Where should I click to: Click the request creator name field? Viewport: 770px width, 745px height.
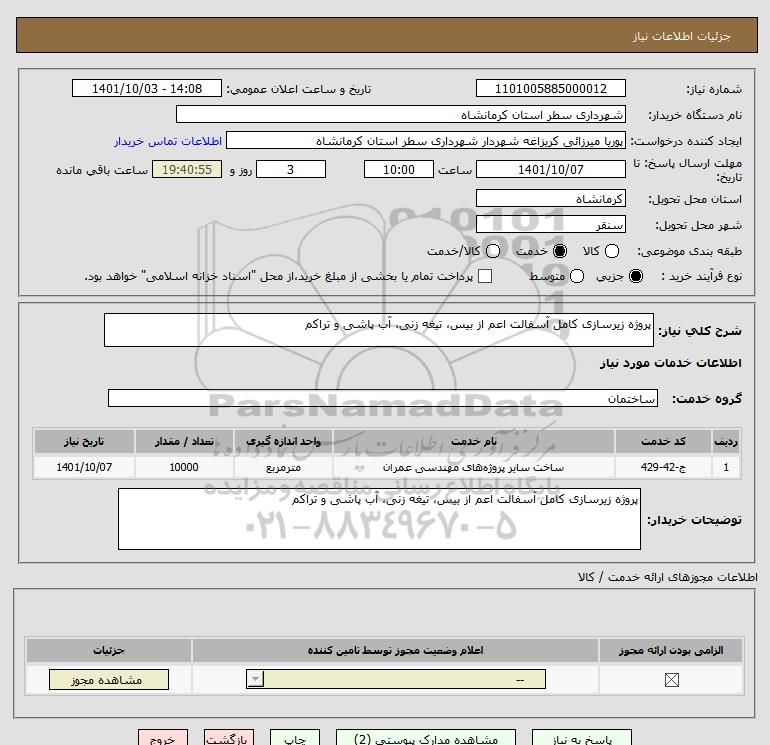[426, 140]
